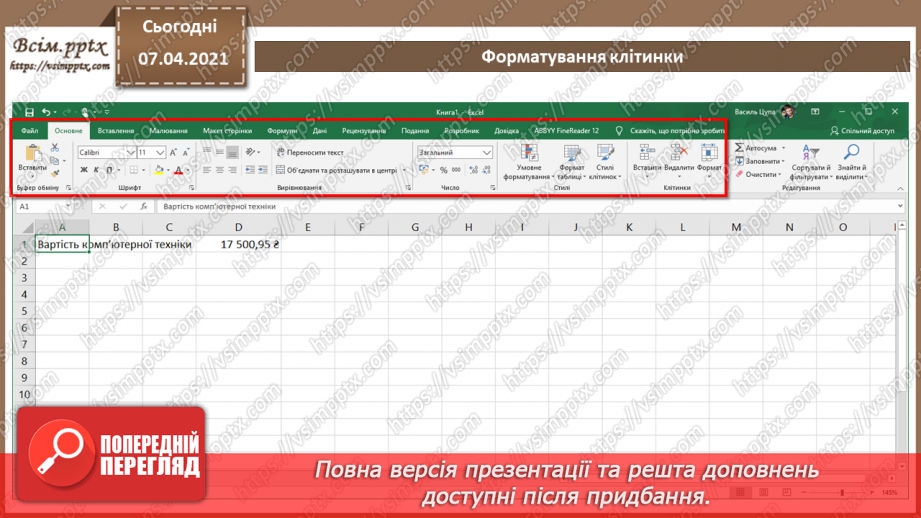Click the Decrease Indent icon
Screen dimensions: 921x518
click(250, 170)
